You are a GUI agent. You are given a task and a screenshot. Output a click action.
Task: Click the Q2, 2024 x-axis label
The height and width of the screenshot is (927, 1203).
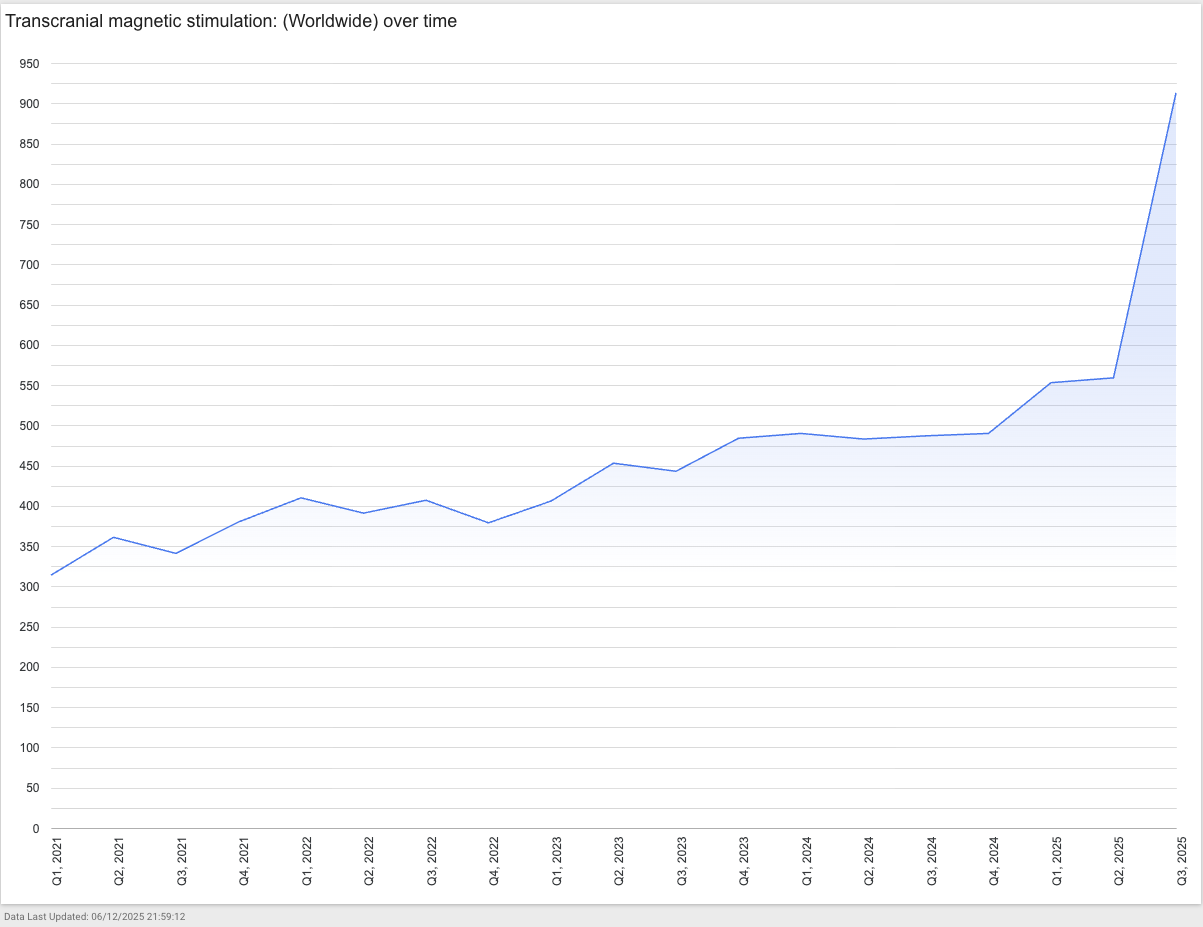click(869, 861)
